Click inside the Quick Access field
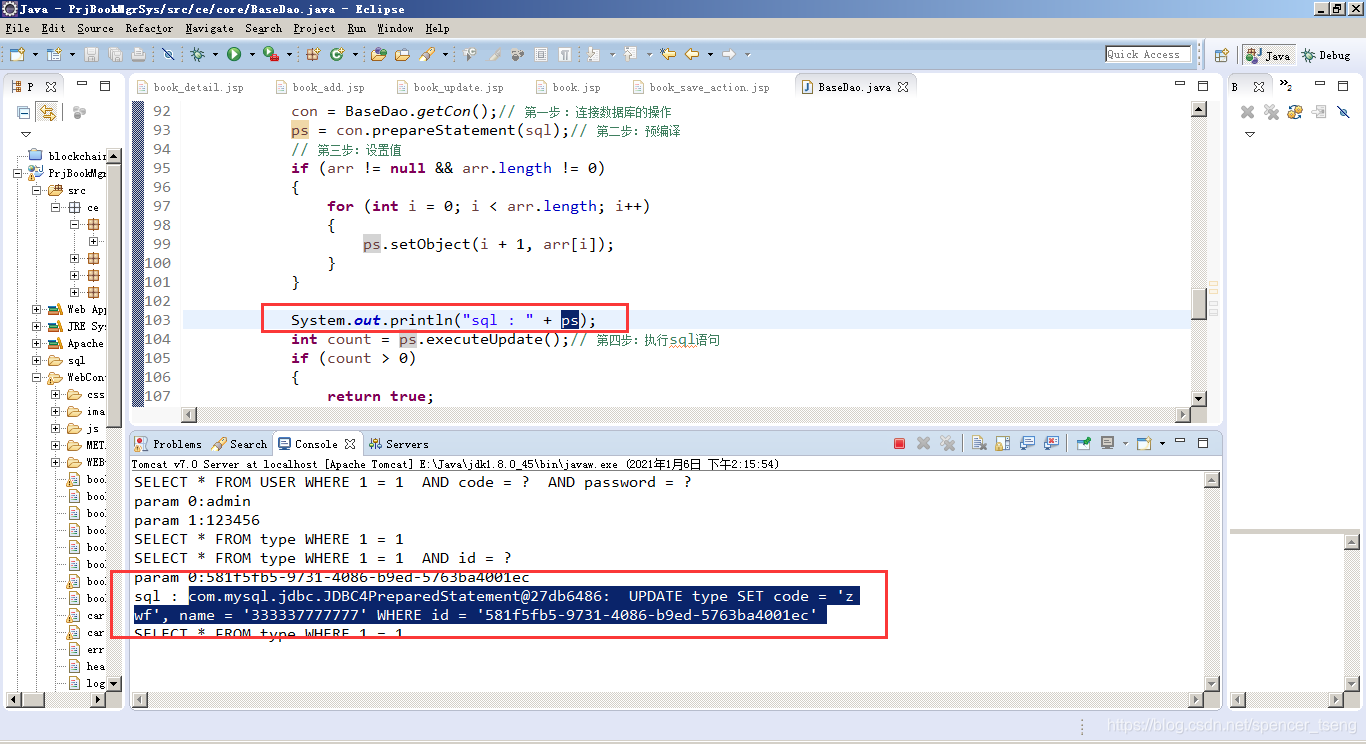This screenshot has height=744, width=1366. click(x=1147, y=54)
